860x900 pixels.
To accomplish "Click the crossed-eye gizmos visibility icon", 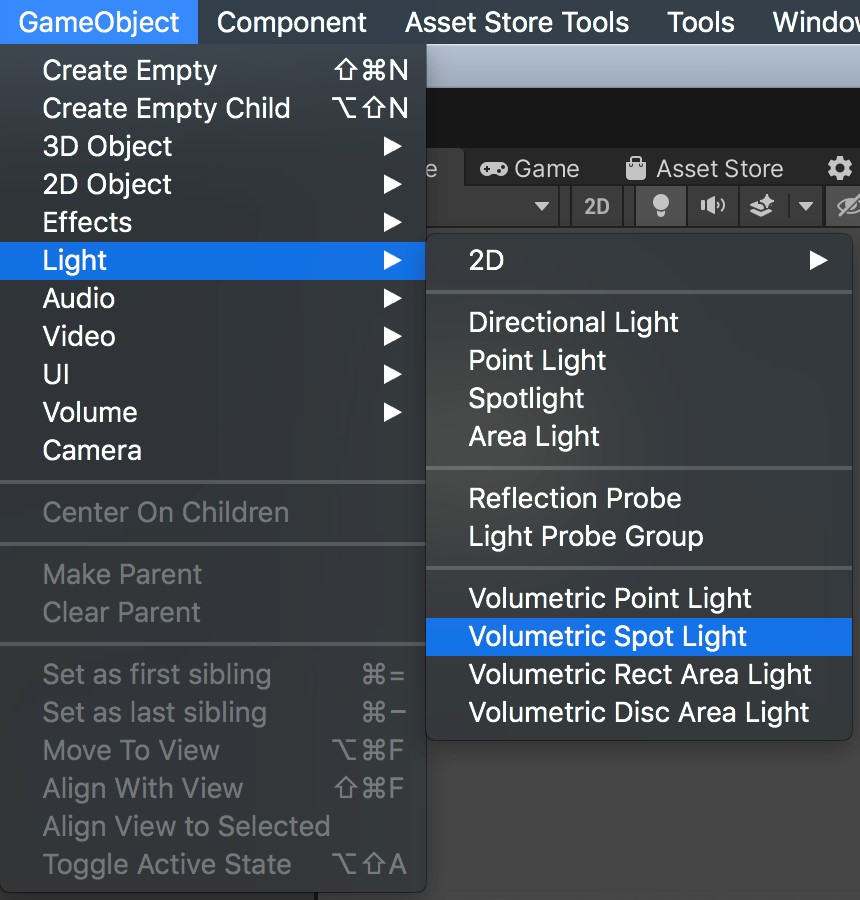I will coord(848,206).
